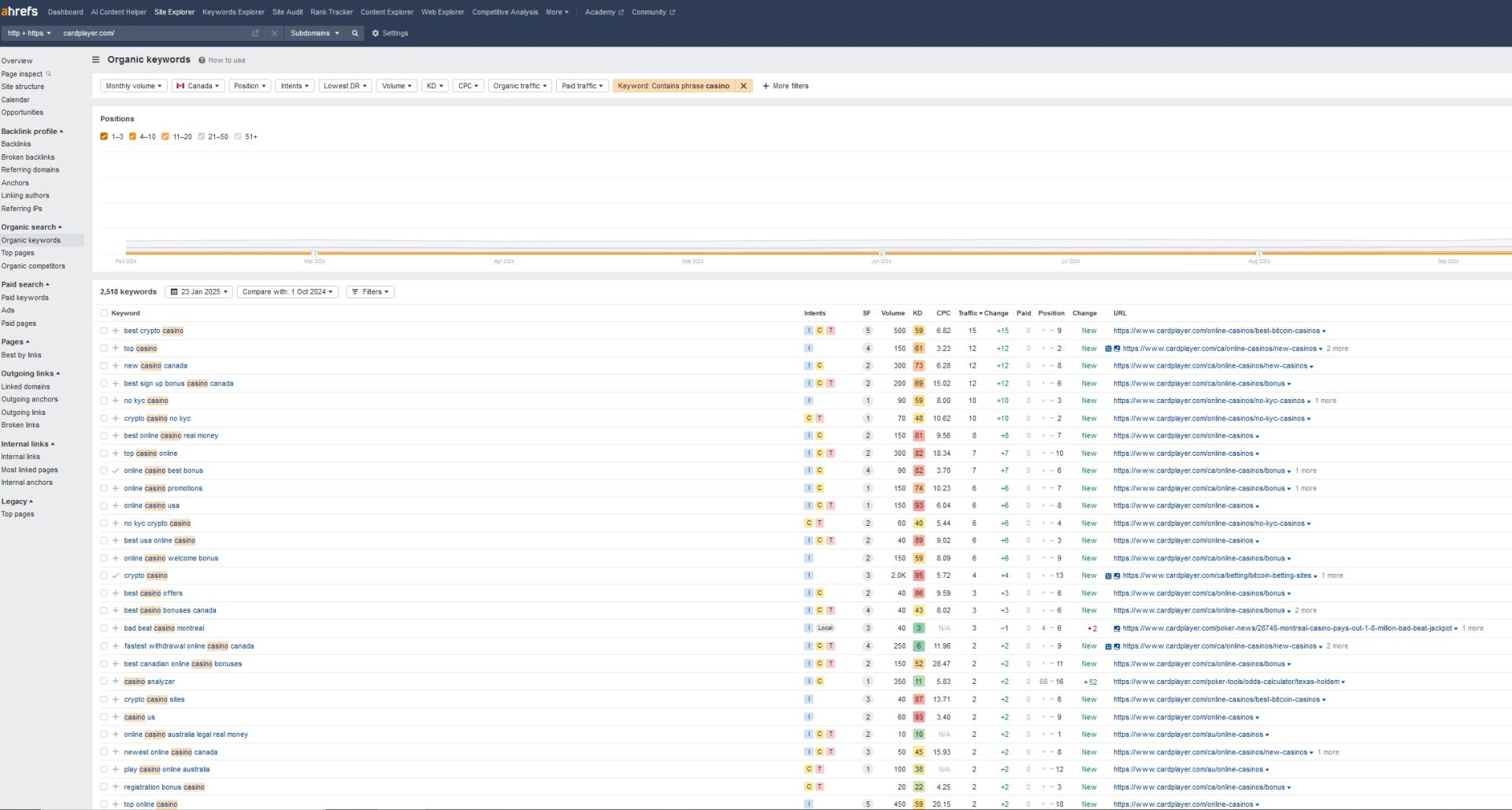Click the magnifier search button
The height and width of the screenshot is (810, 1512).
point(354,33)
